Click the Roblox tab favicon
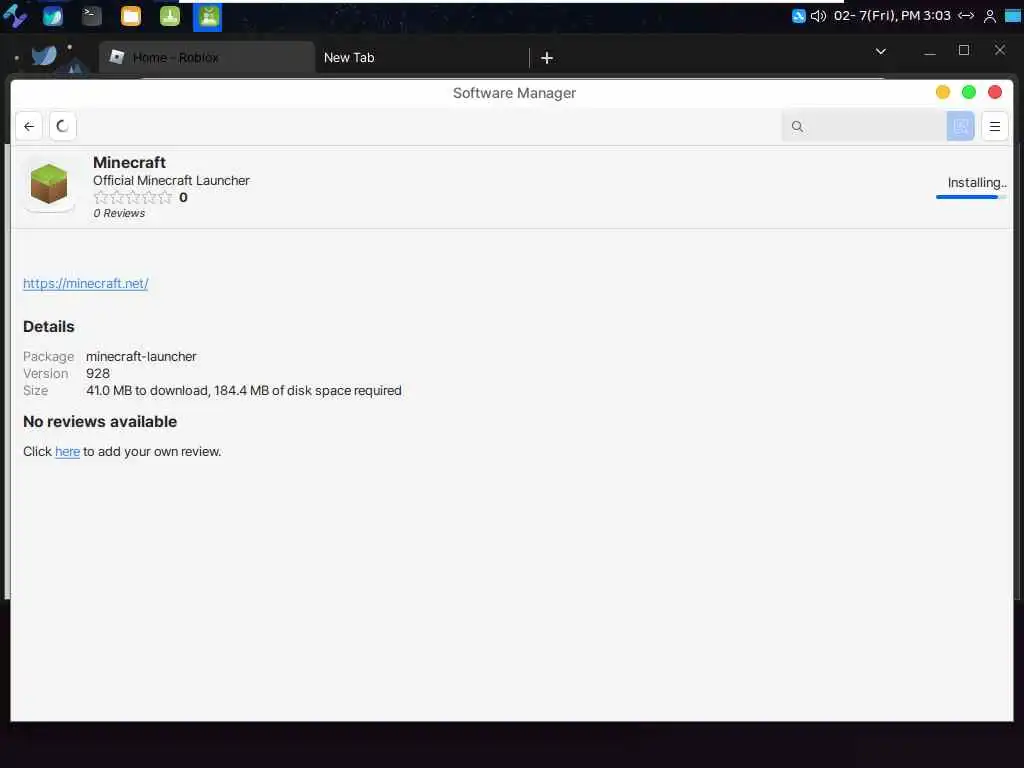The image size is (1024, 768). (117, 57)
